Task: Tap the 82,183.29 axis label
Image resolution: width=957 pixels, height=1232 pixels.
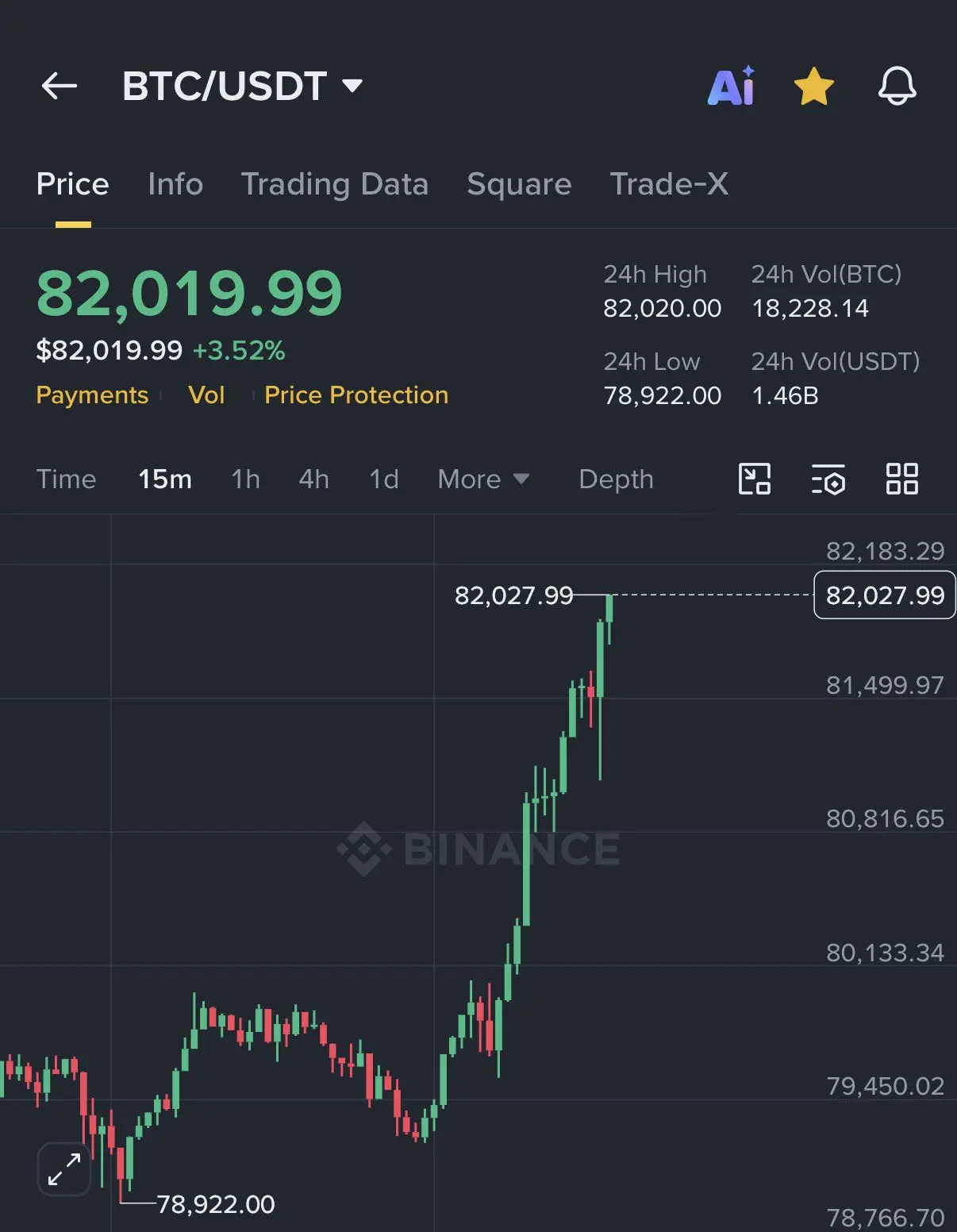Action: [885, 551]
